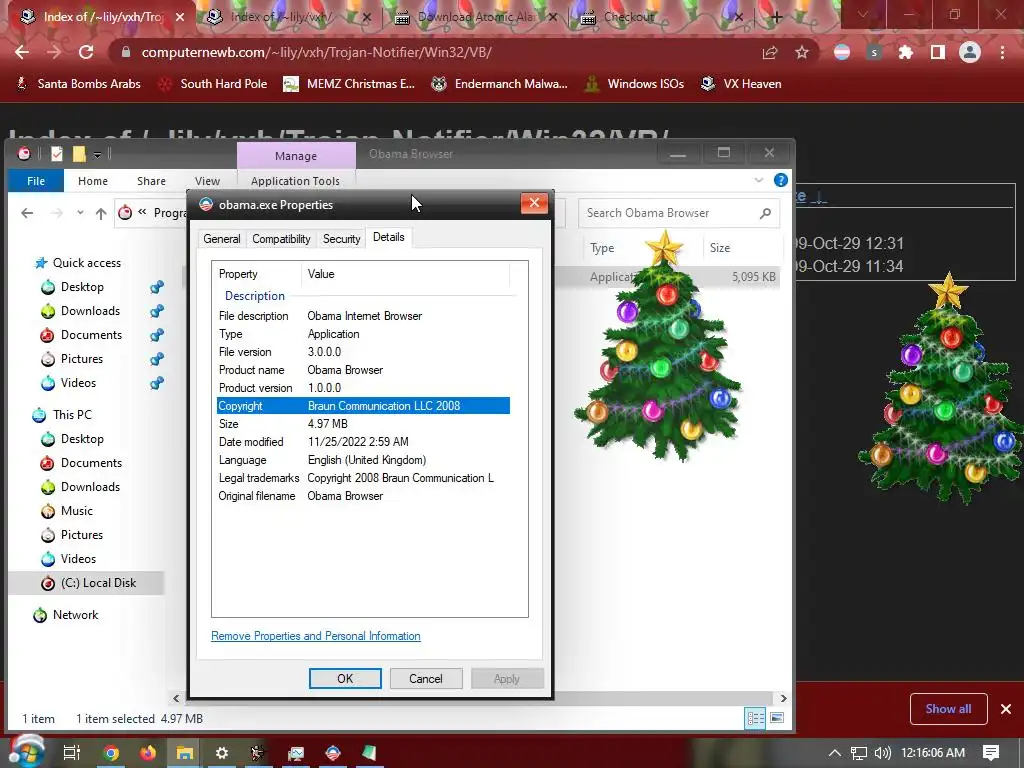Switch Explorer to large icons view
This screenshot has height=768, width=1024.
pos(776,718)
